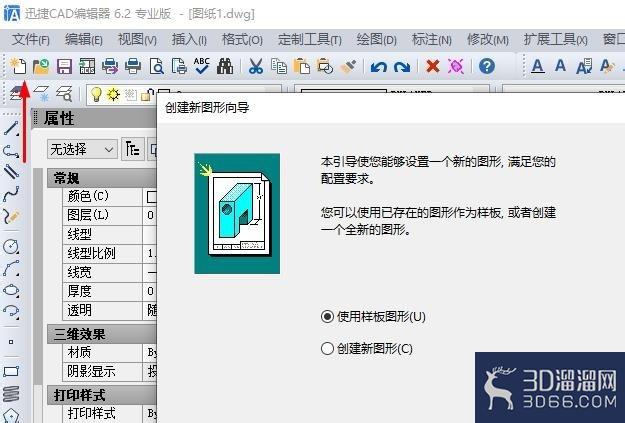This screenshot has width=625, height=423.
Task: Open the 编辑(E) menu
Action: click(x=84, y=40)
